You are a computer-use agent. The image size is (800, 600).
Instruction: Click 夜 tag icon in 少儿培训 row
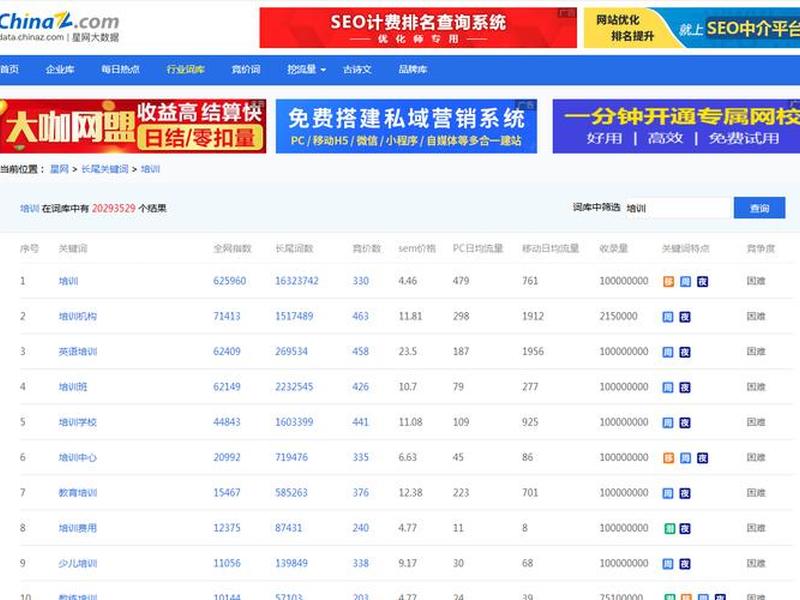point(685,564)
